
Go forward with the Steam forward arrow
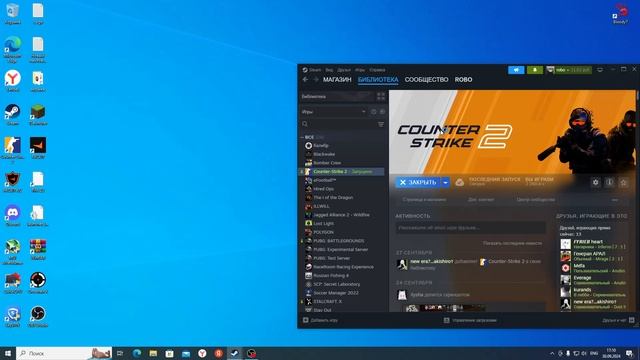(316, 80)
